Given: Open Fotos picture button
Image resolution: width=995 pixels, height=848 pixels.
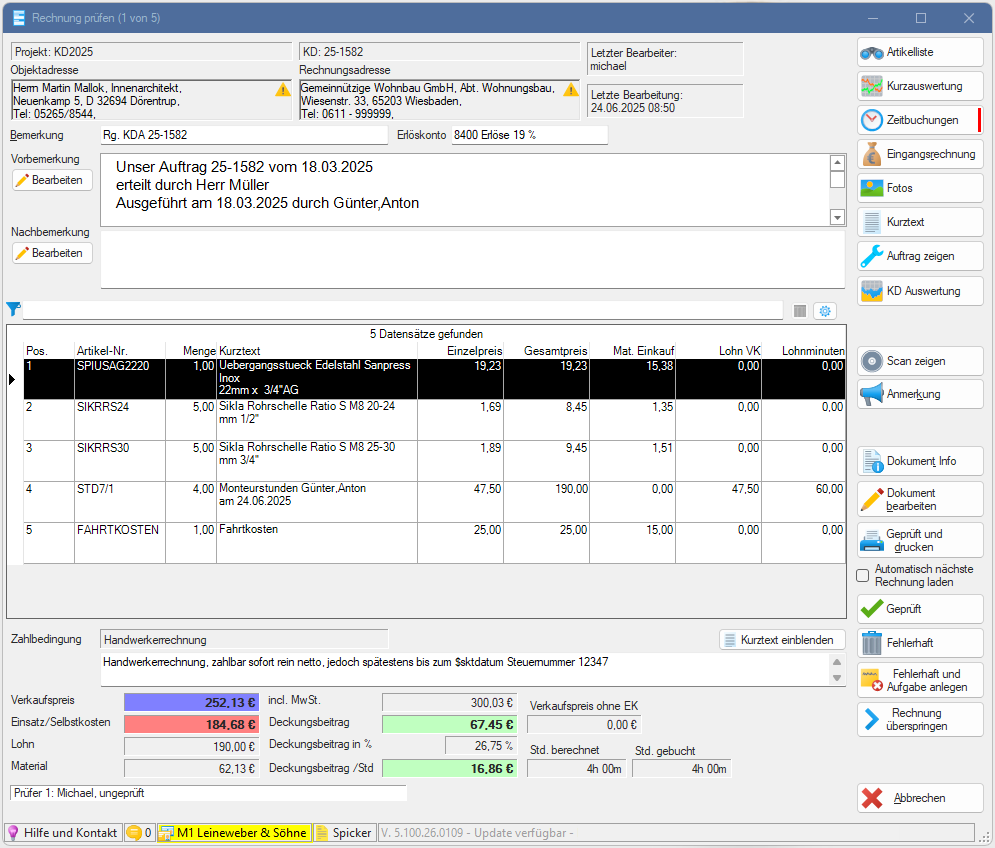Looking at the screenshot, I should 919,188.
